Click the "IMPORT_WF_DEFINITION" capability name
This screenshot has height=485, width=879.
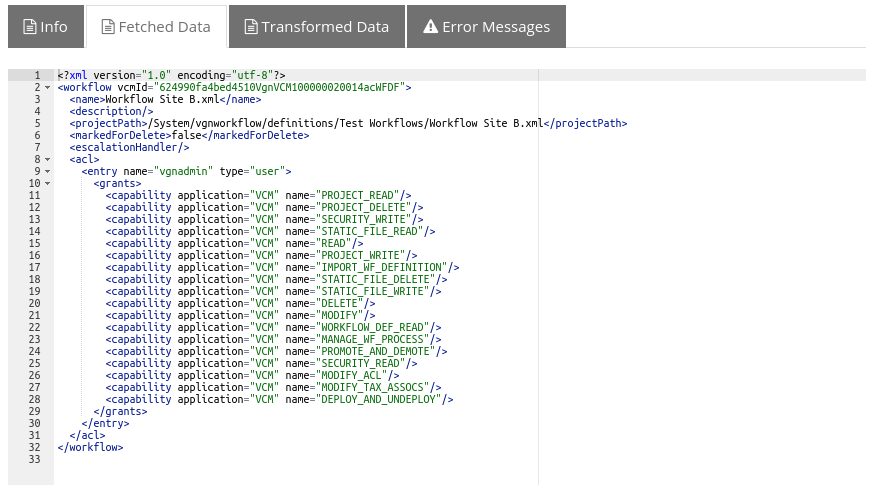tap(381, 267)
